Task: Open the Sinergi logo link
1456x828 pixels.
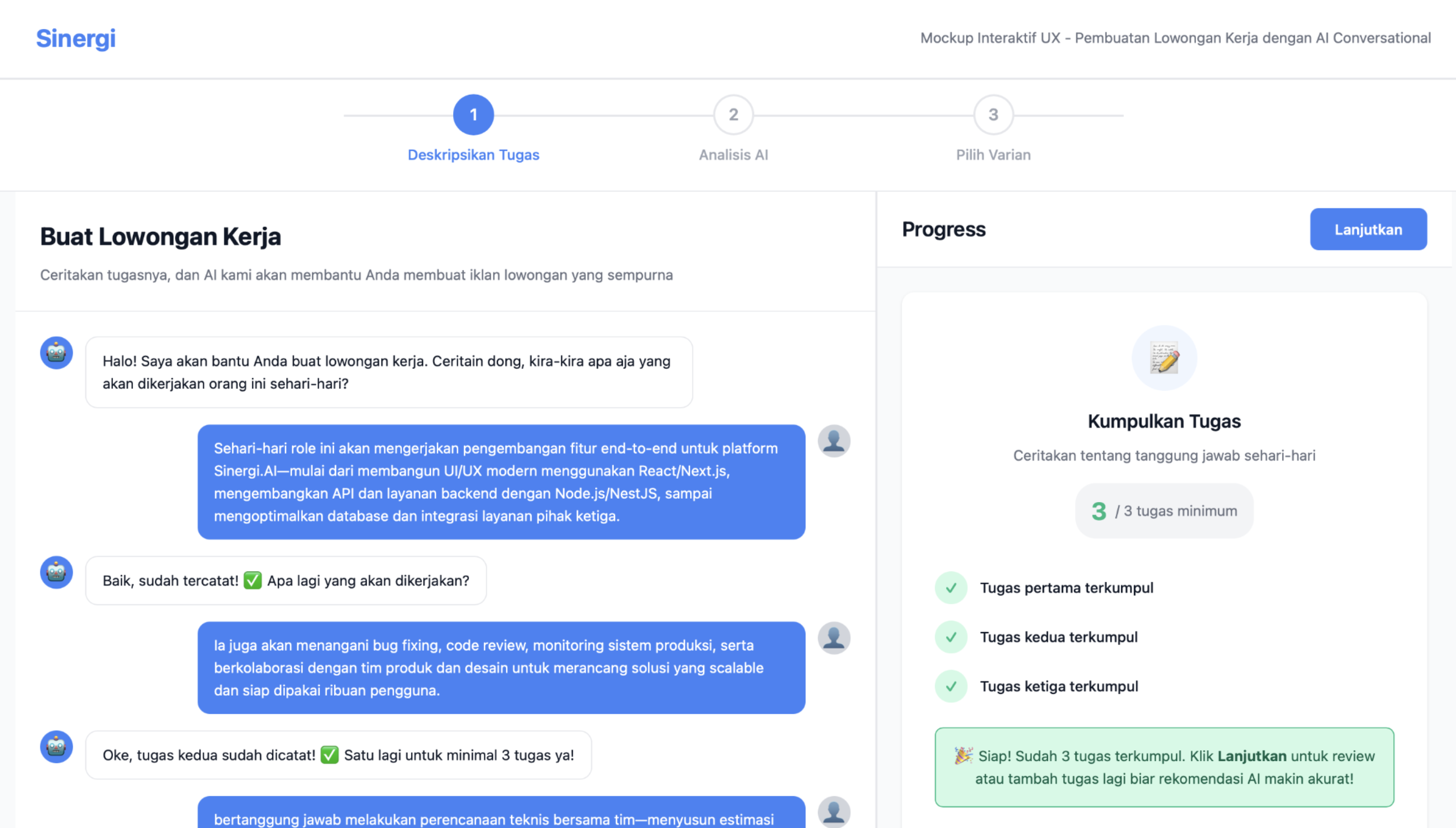Action: pyautogui.click(x=76, y=38)
